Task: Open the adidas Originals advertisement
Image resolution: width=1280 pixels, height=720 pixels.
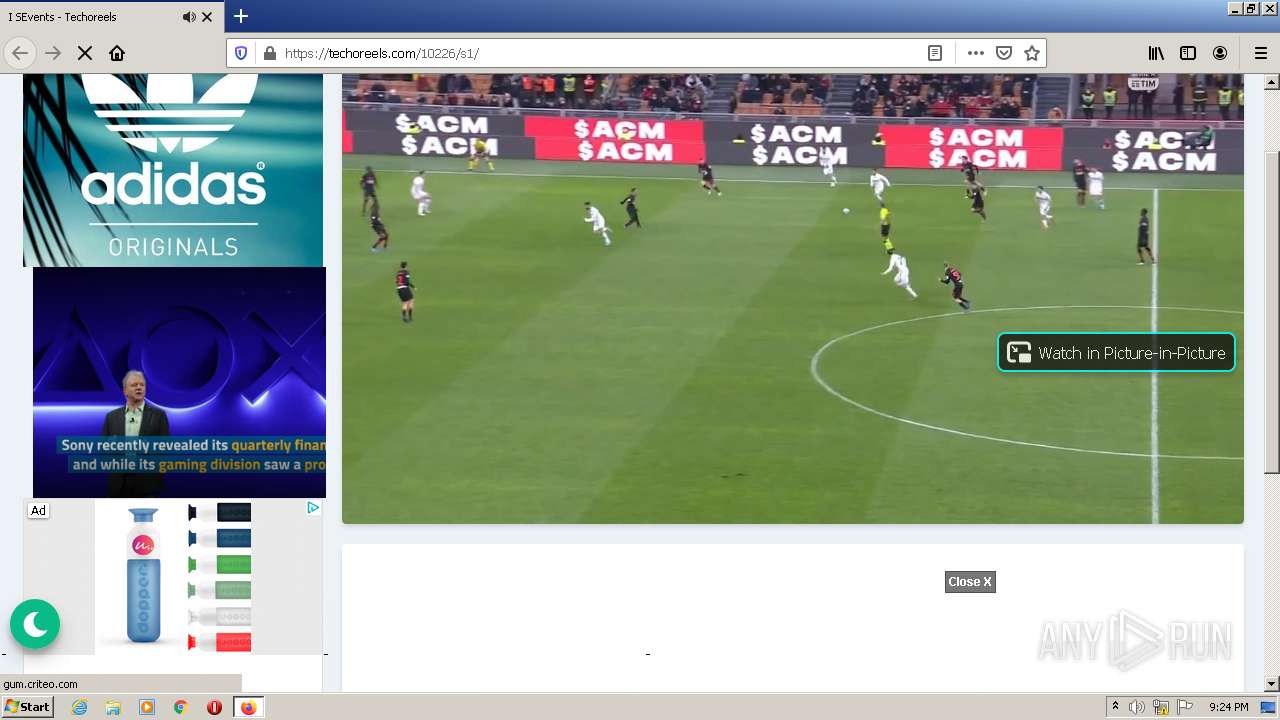Action: (x=173, y=170)
